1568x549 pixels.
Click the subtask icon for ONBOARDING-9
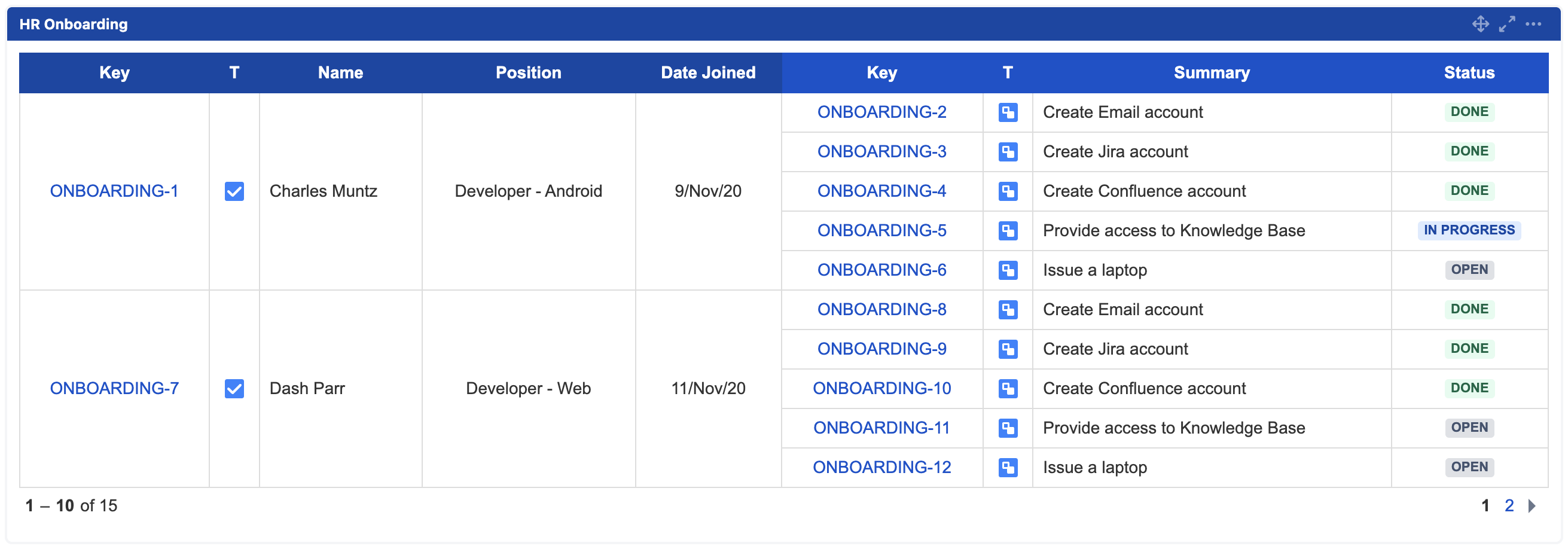(1008, 349)
